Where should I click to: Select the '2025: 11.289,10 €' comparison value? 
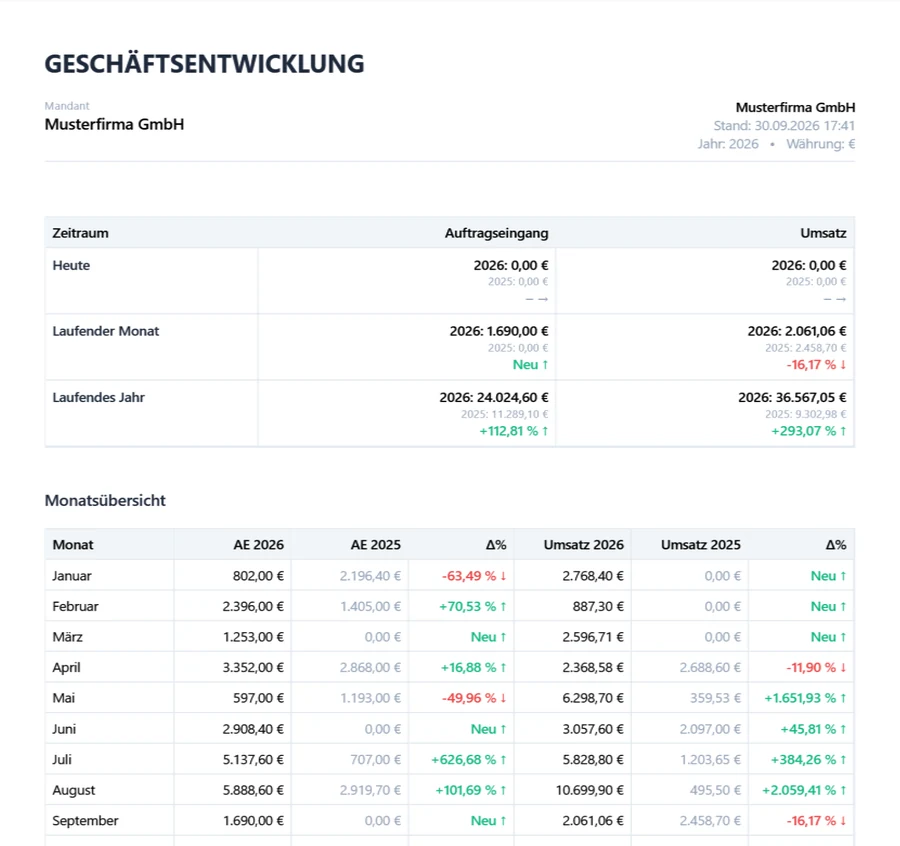[x=505, y=414]
